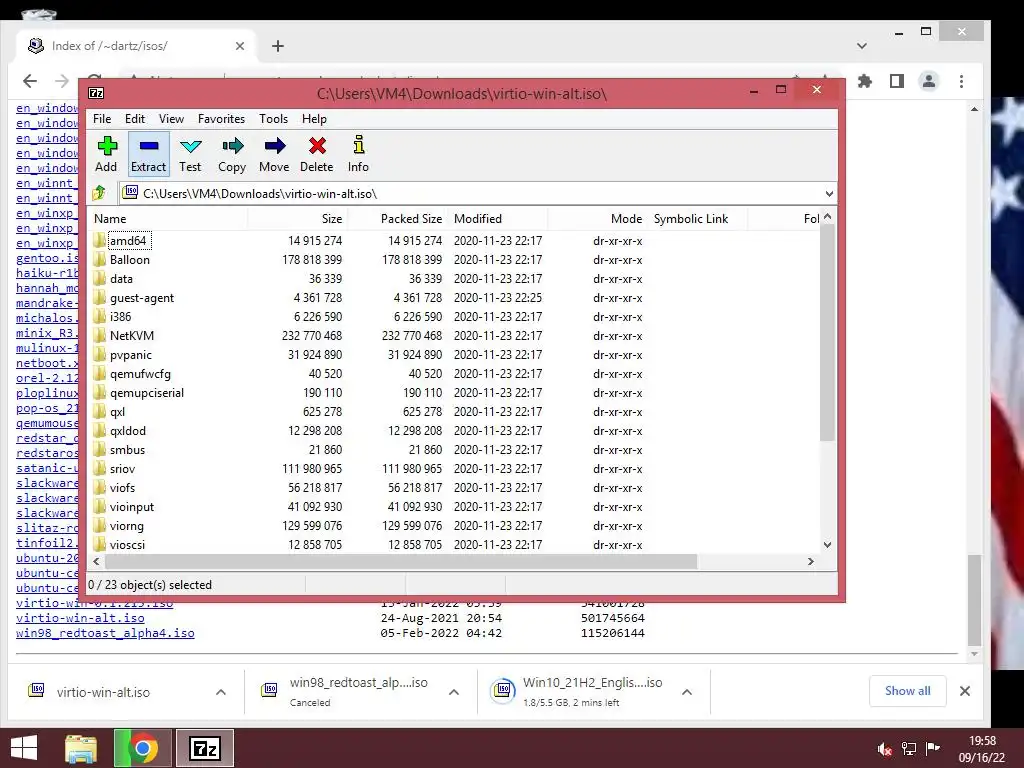
Task: Sort by the Name column header
Action: (168, 219)
